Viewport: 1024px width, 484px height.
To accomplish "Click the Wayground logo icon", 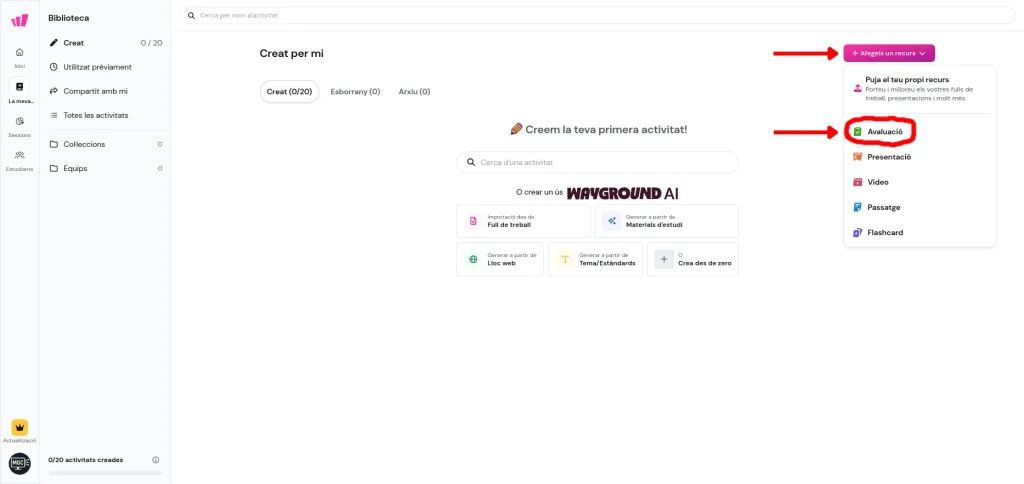I will pos(20,20).
